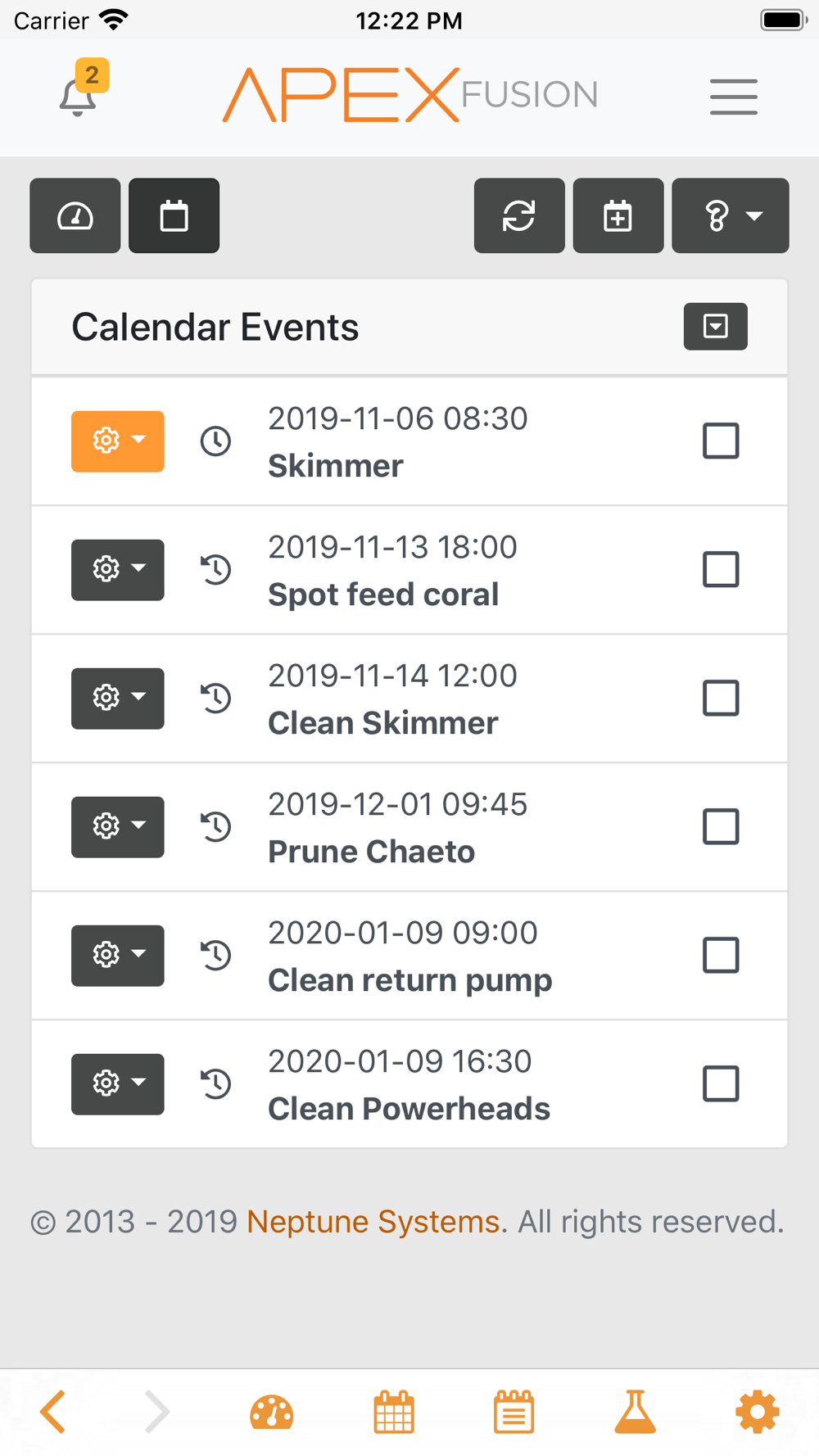819x1456 pixels.
Task: Expand the Clean Skimmer gear dropdown
Action: click(x=118, y=698)
